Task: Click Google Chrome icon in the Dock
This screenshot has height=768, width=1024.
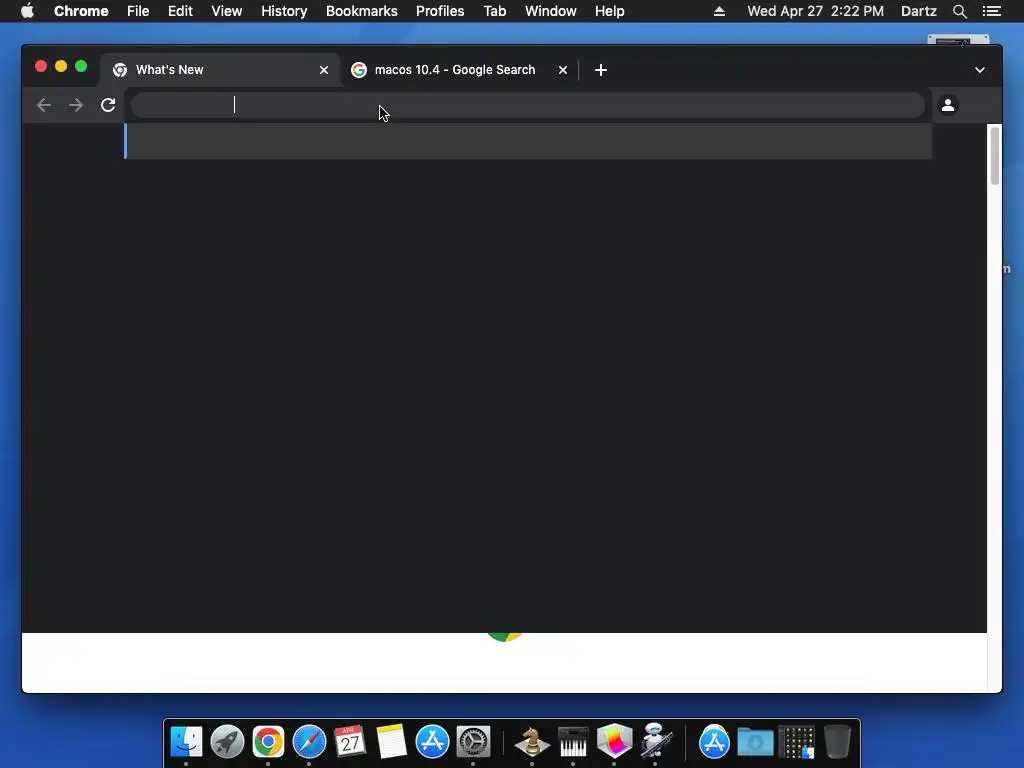Action: point(268,741)
